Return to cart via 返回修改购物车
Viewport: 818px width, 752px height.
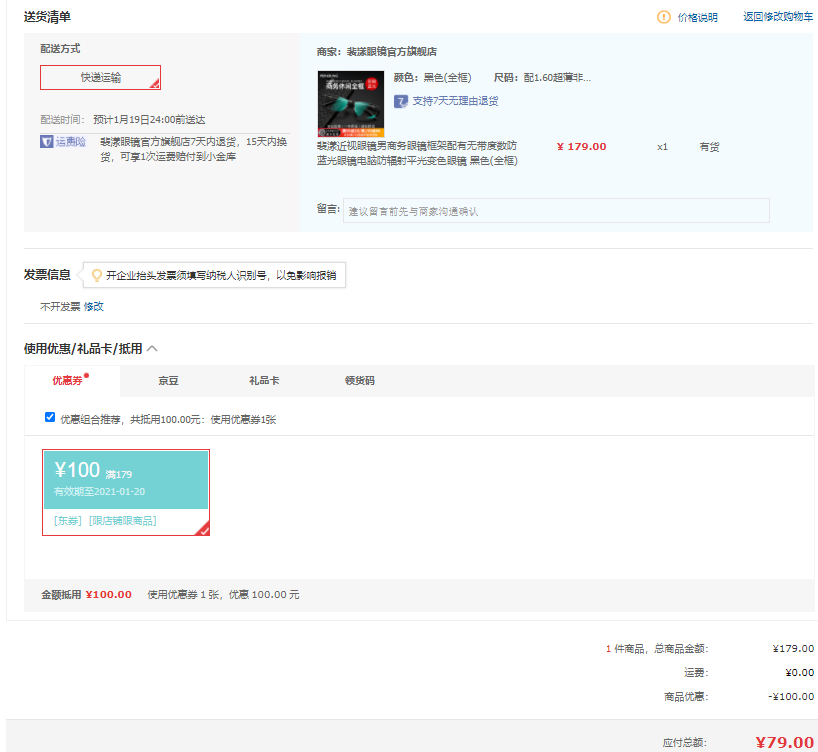tap(778, 17)
